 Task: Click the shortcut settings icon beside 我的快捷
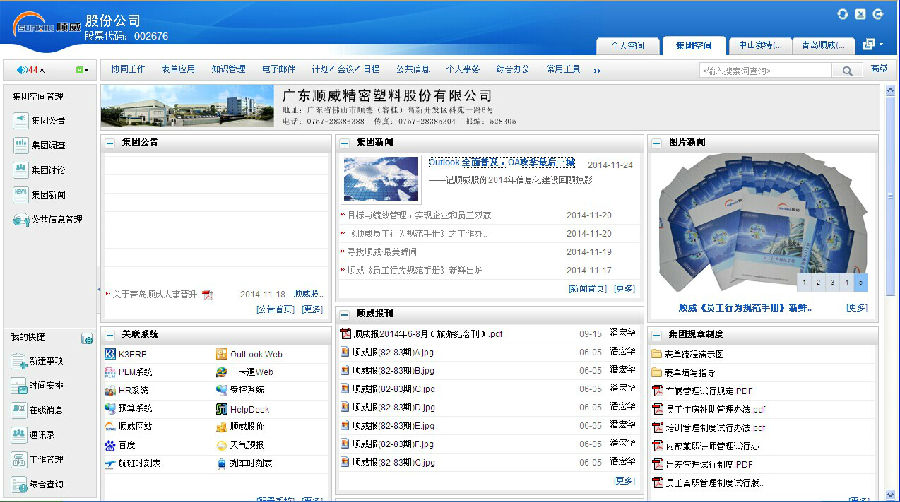tap(86, 338)
